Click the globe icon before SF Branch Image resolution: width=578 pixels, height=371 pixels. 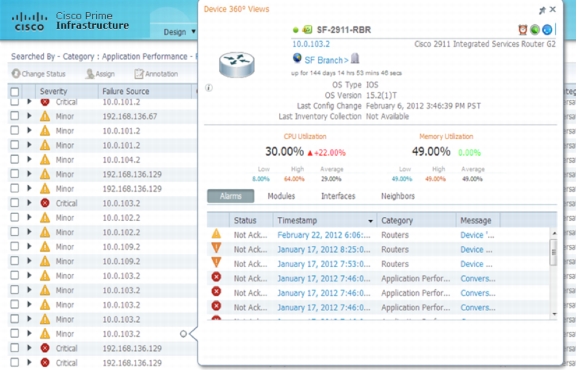click(297, 58)
